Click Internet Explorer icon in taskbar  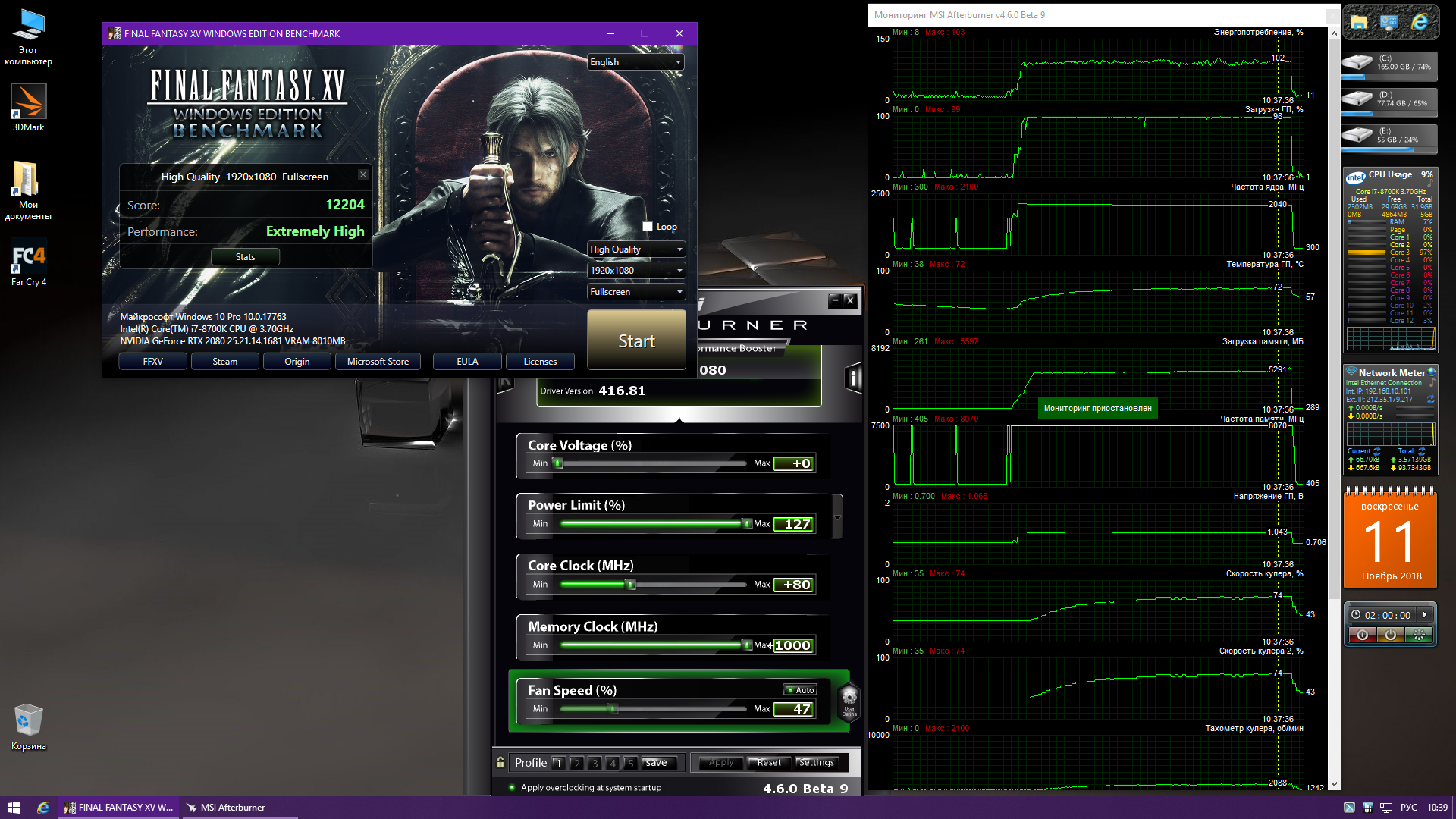pyautogui.click(x=43, y=808)
